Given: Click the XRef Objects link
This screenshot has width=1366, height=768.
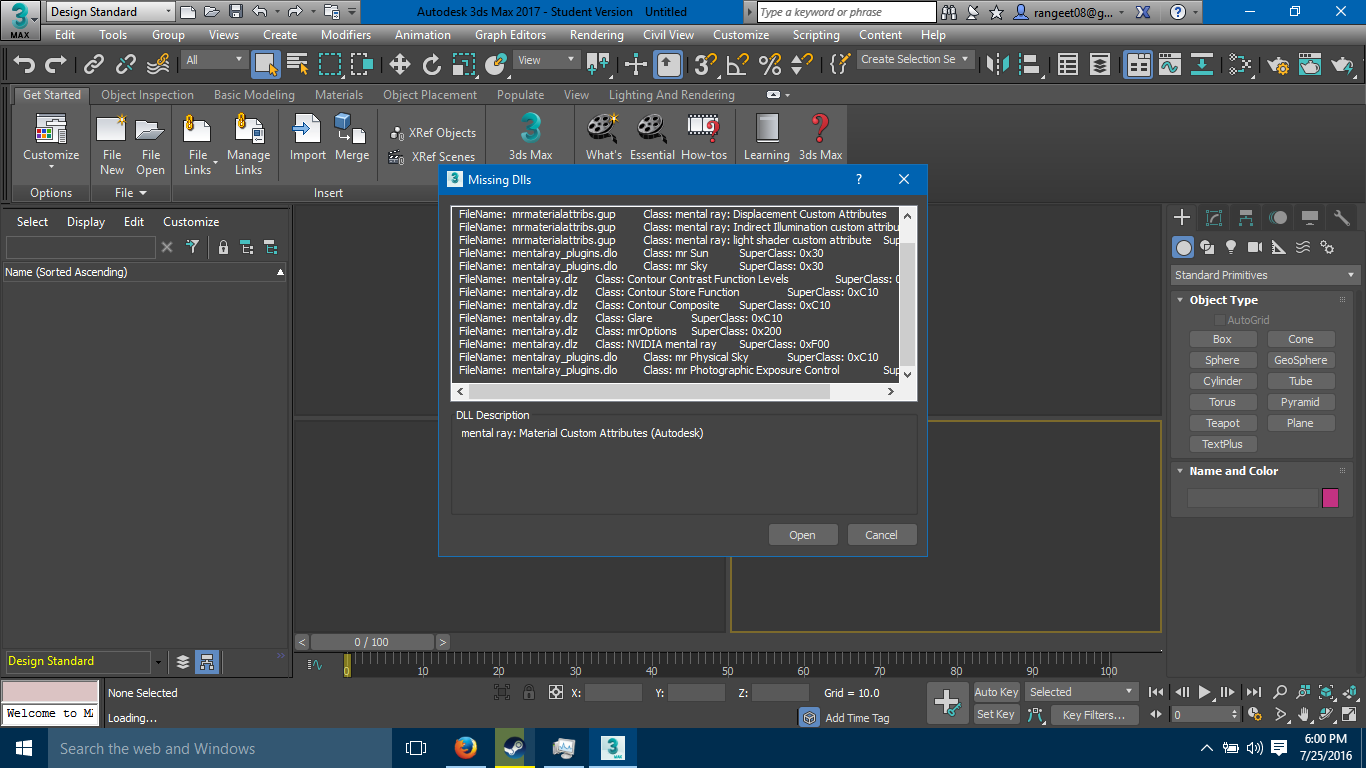Looking at the screenshot, I should 432,133.
